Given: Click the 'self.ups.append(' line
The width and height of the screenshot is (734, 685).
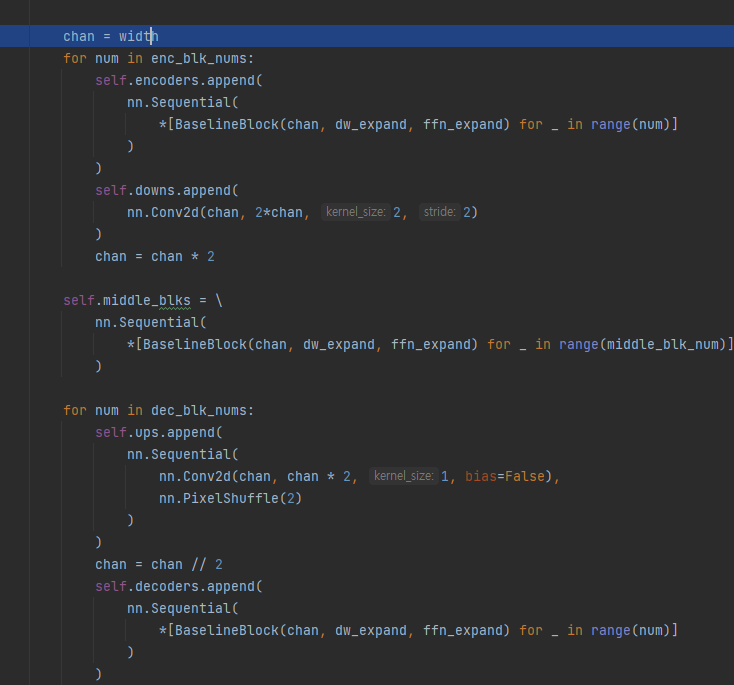Looking at the screenshot, I should tap(159, 433).
